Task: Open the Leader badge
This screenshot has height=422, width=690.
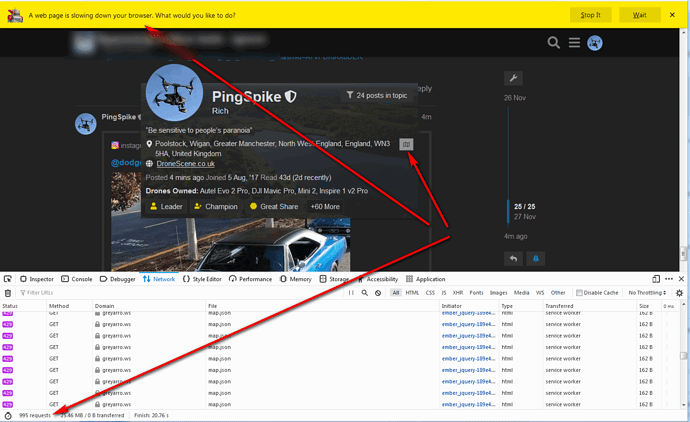Action: tap(166, 206)
